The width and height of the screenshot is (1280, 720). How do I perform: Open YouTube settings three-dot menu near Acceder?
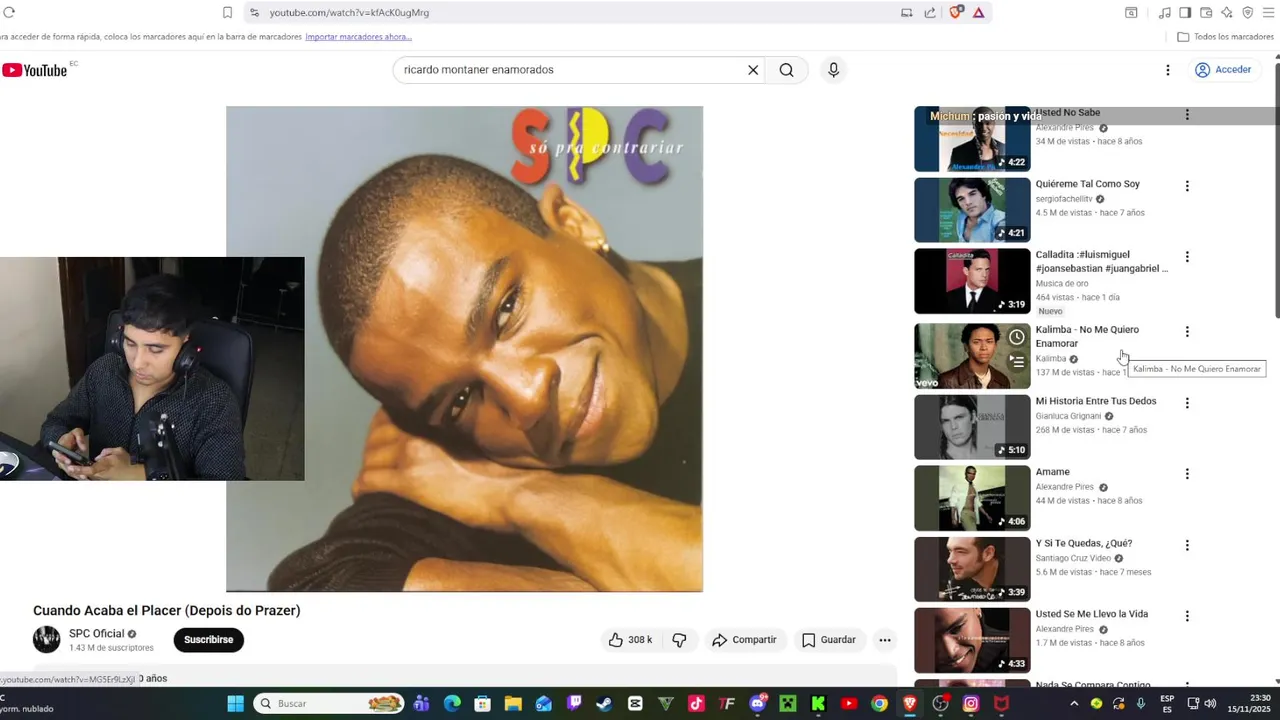pyautogui.click(x=1167, y=70)
